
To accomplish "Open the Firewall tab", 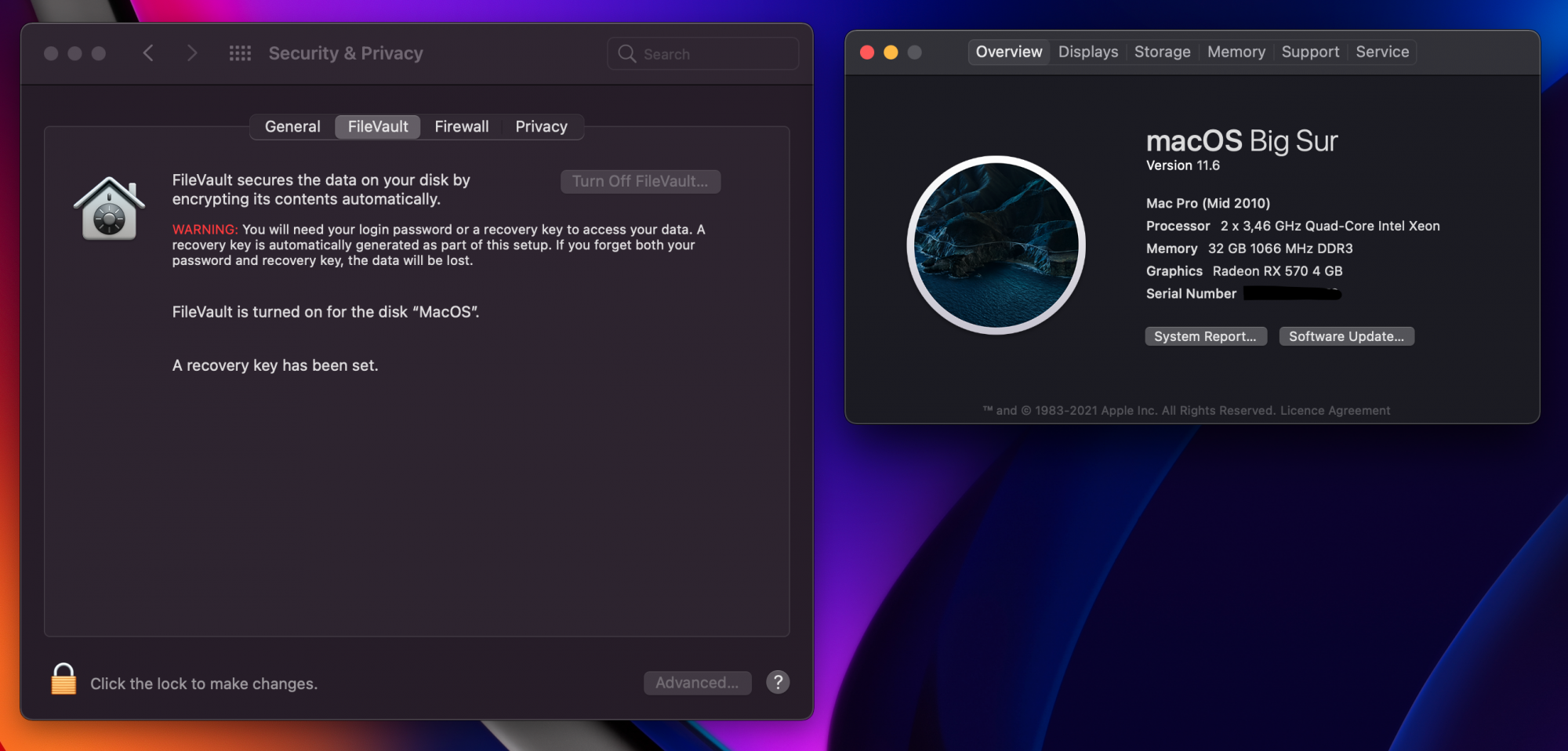I will tap(462, 126).
